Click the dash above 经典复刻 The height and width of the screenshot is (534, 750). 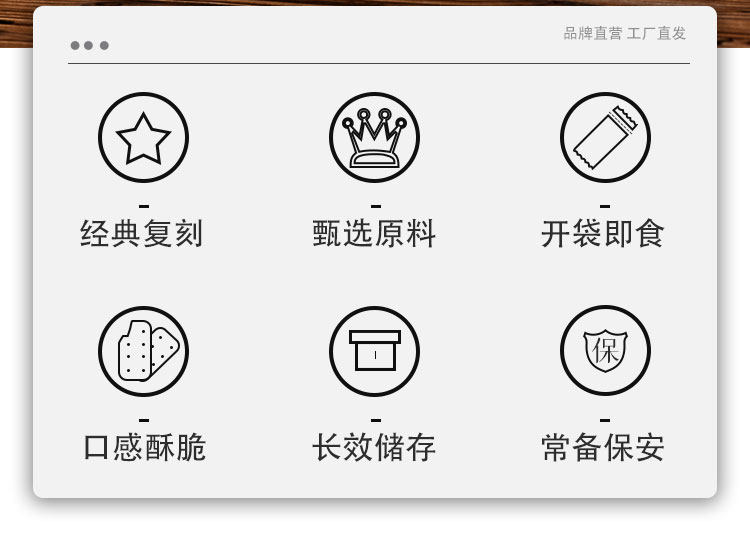pyautogui.click(x=144, y=206)
